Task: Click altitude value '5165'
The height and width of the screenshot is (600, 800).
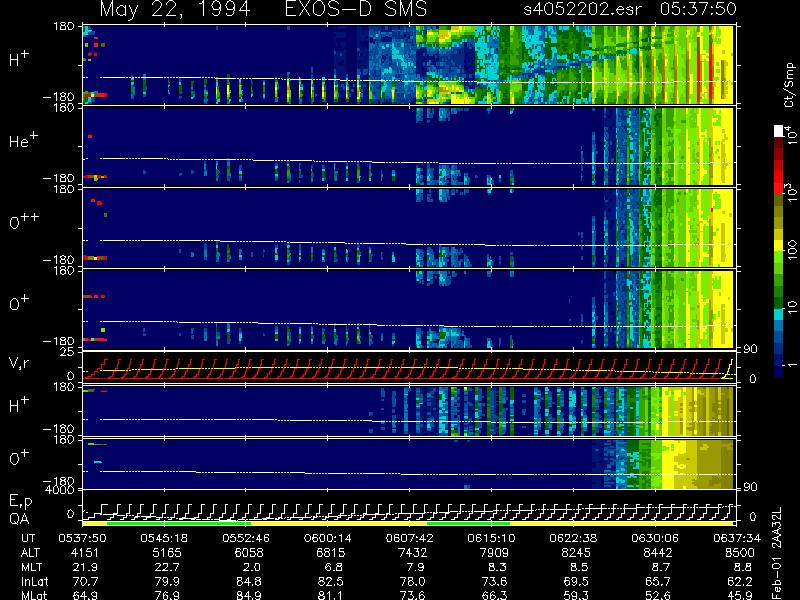Action: pyautogui.click(x=167, y=553)
